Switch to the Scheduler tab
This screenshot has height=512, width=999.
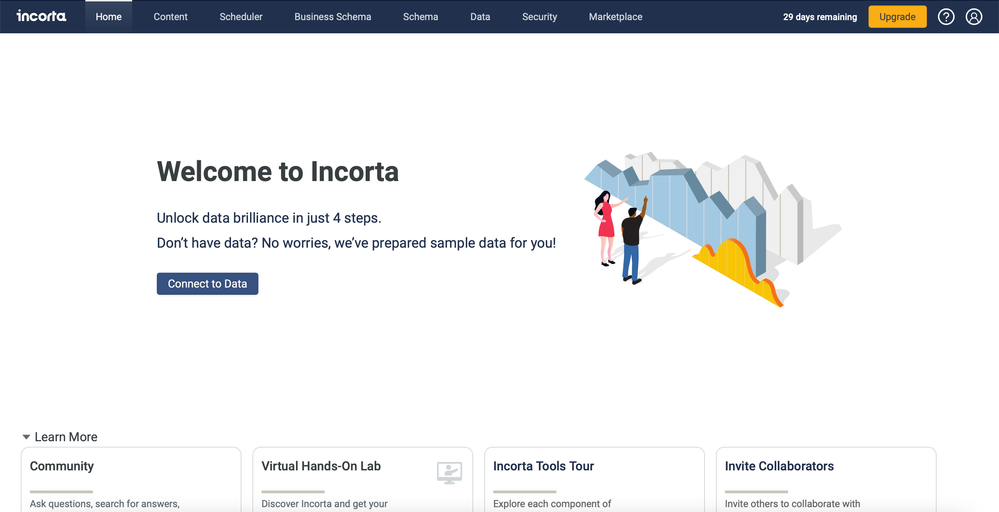pyautogui.click(x=241, y=17)
